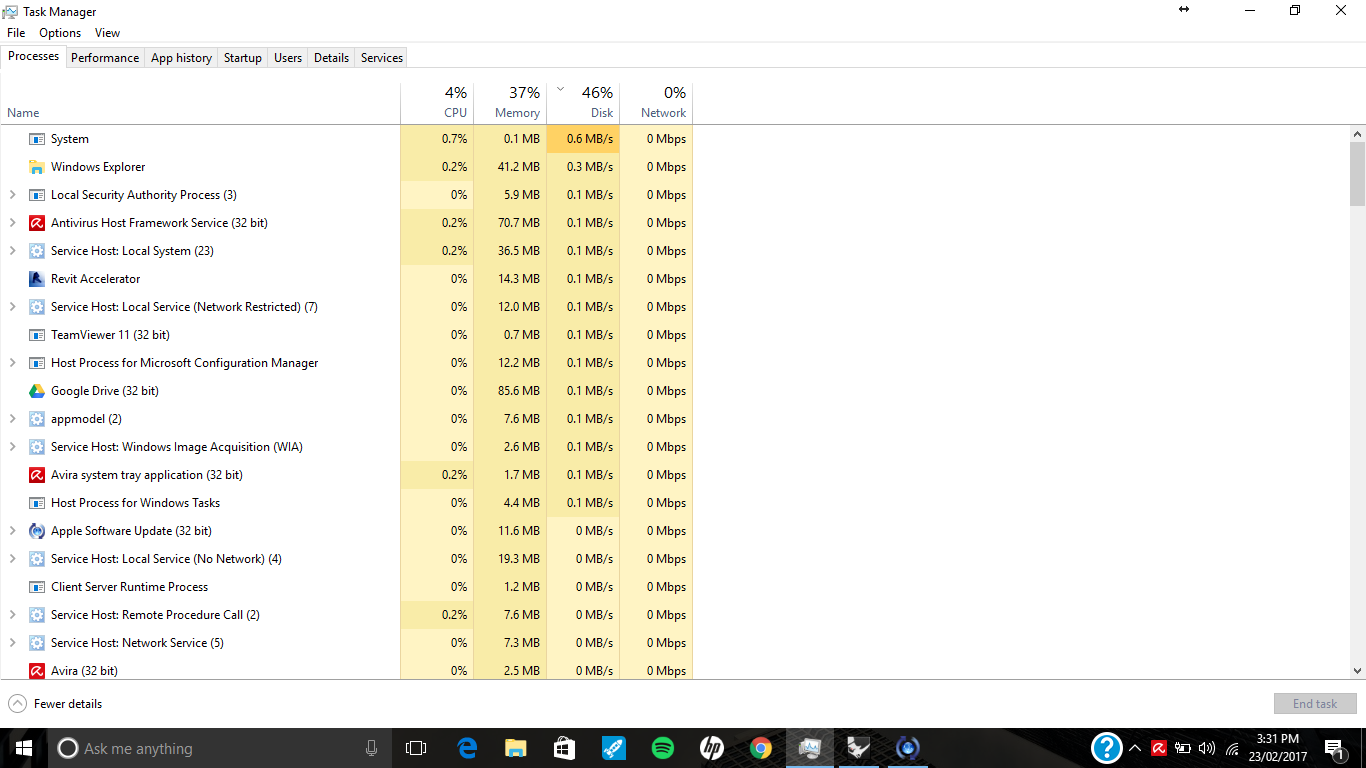Show hidden icons in the system tray
Screen dimensions: 1366x768
click(x=1135, y=748)
